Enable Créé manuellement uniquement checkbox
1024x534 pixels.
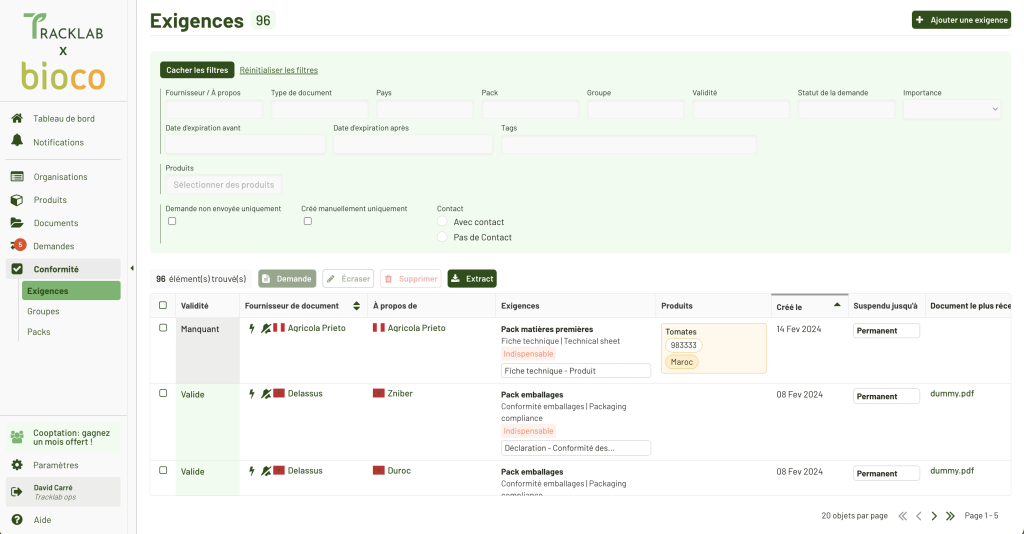click(x=308, y=221)
